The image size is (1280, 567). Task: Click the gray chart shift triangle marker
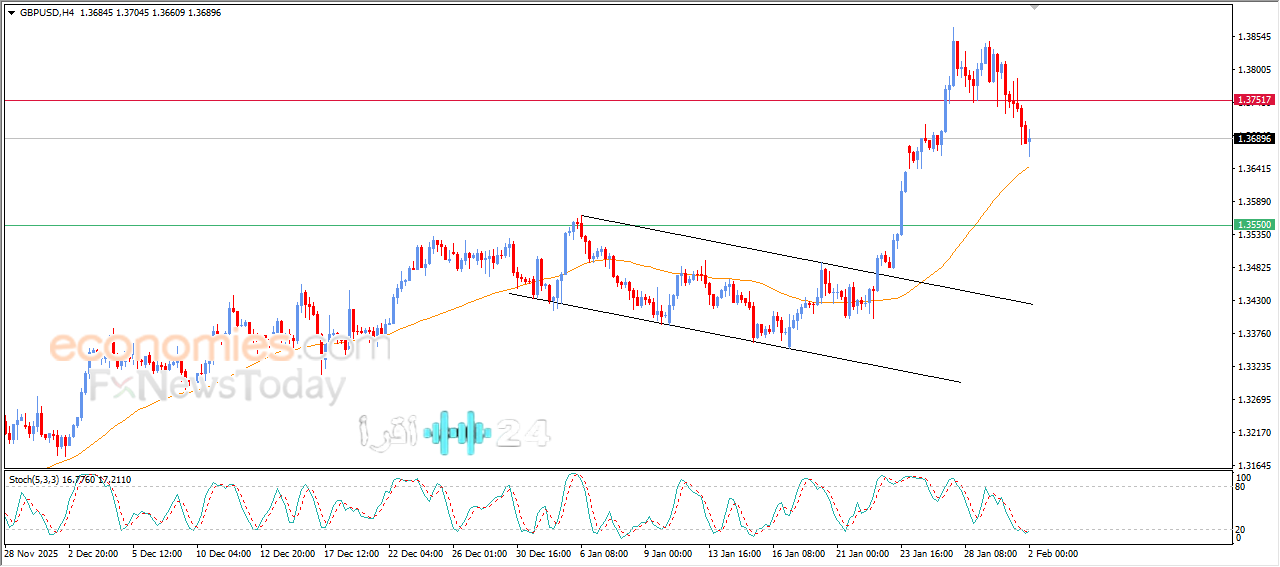1034,7
